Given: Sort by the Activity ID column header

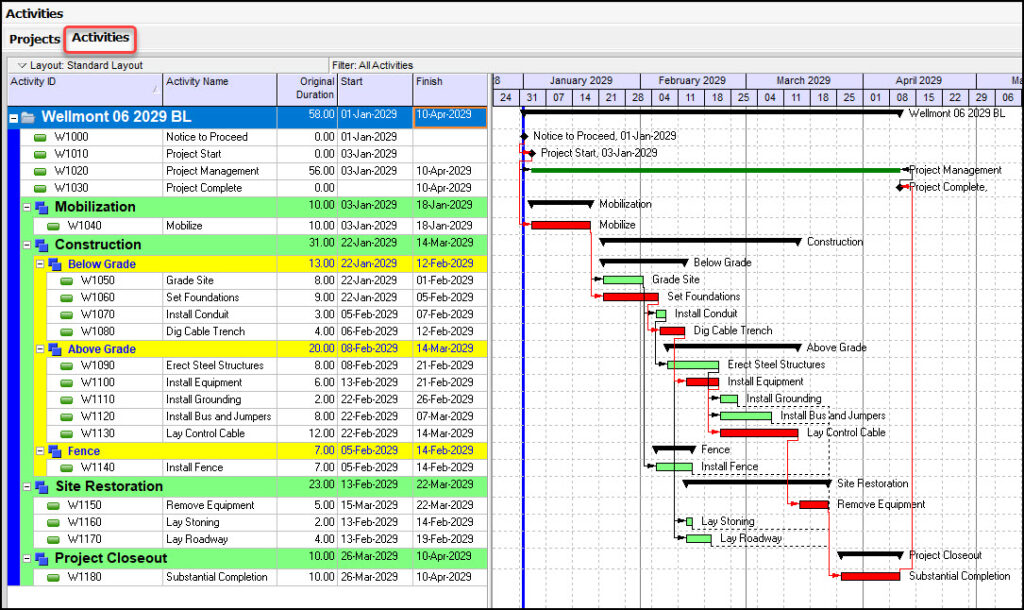Looking at the screenshot, I should [x=85, y=89].
